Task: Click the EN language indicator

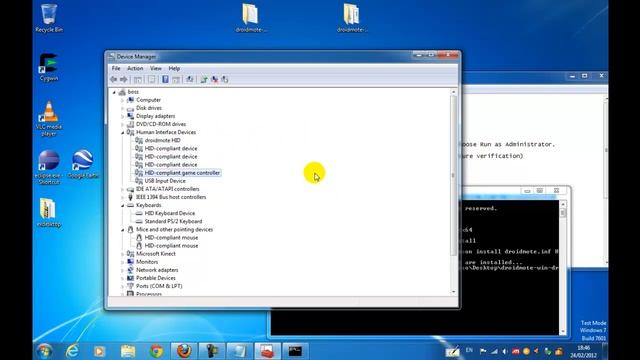Action: (469, 351)
